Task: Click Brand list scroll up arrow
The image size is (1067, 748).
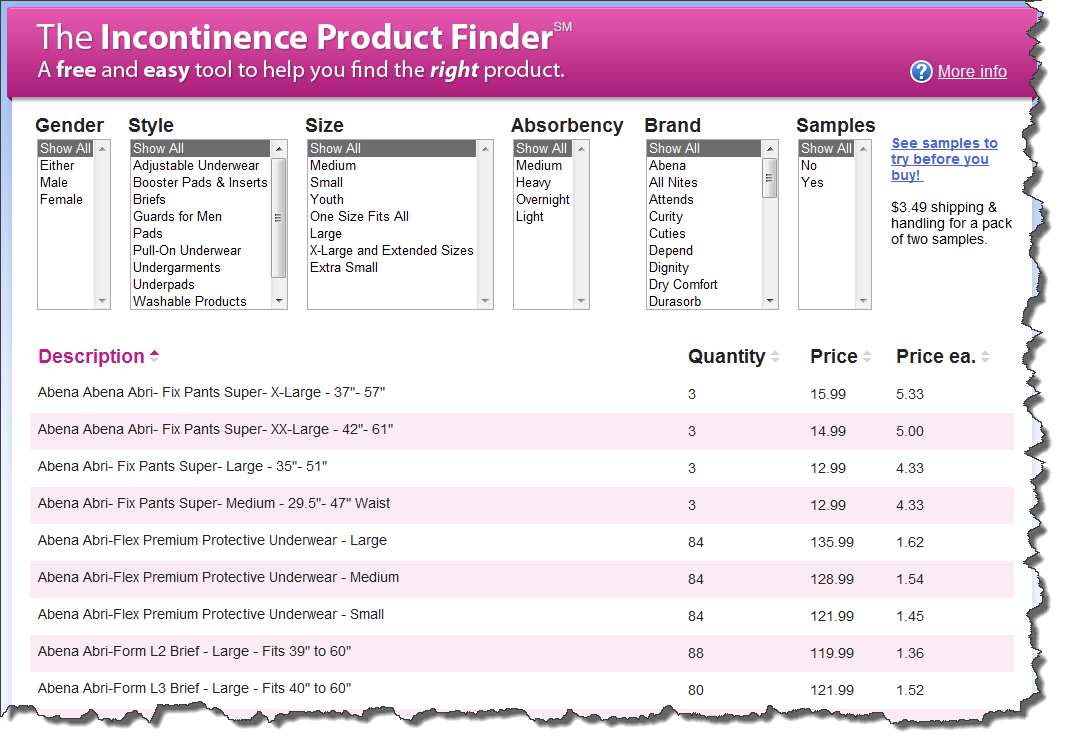Action: 770,148
